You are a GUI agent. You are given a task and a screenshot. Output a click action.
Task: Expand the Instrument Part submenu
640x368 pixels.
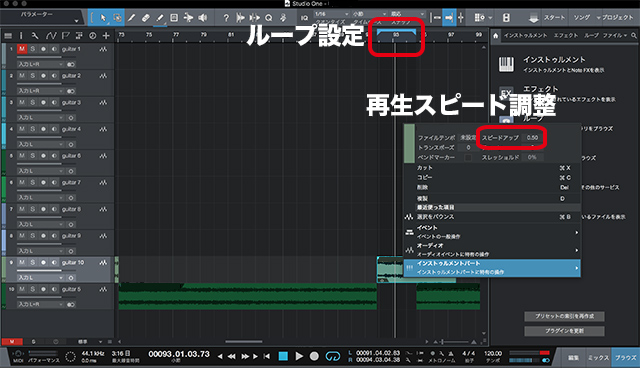[x=492, y=268]
